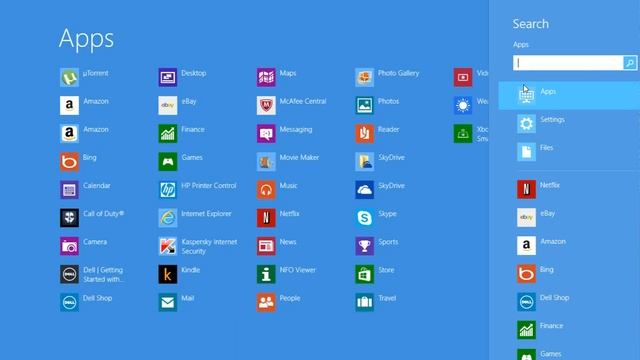The image size is (640, 360).
Task: Open the Bing app in the Apps list
Action: 69,162
